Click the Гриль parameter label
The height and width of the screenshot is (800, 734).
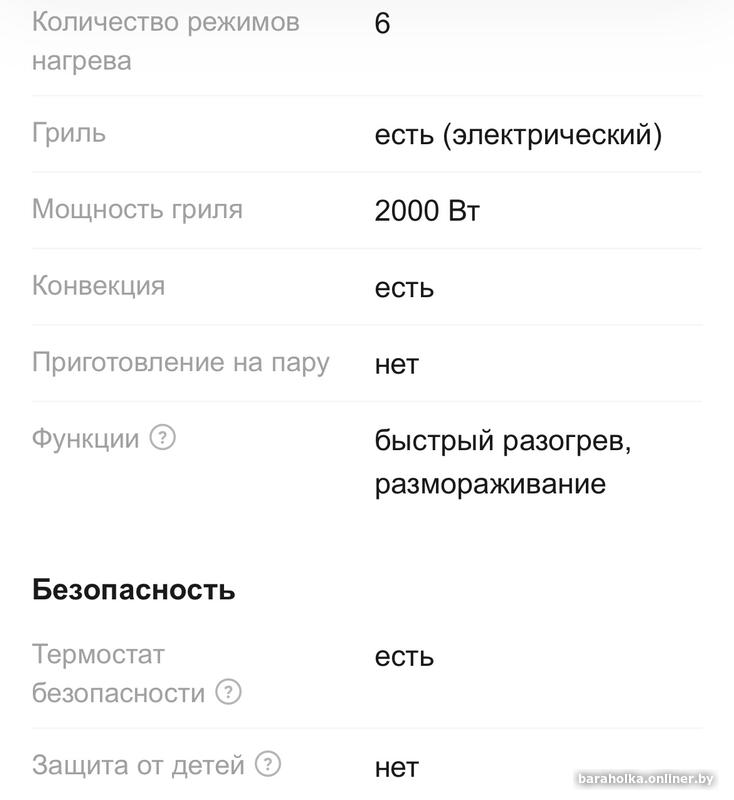(x=69, y=133)
